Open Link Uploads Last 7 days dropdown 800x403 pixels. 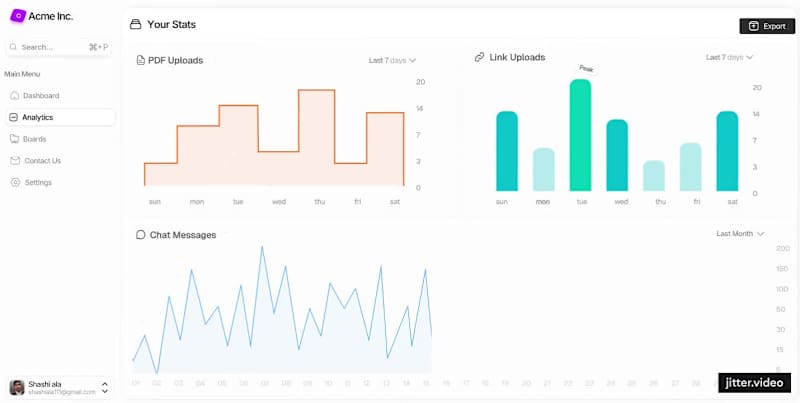[x=730, y=57]
